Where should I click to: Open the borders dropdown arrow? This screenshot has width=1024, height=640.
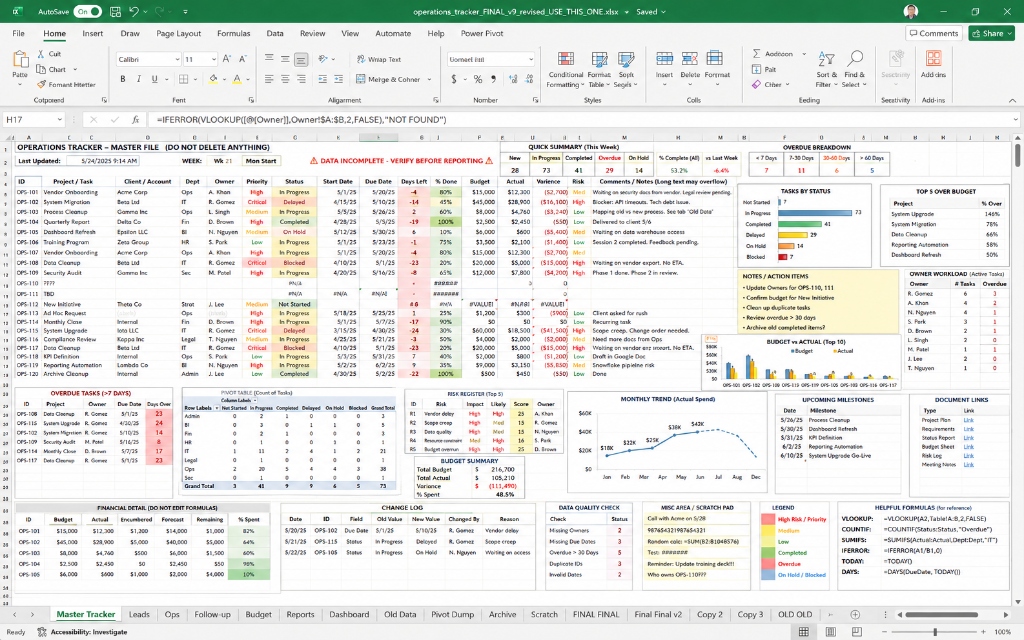click(196, 79)
